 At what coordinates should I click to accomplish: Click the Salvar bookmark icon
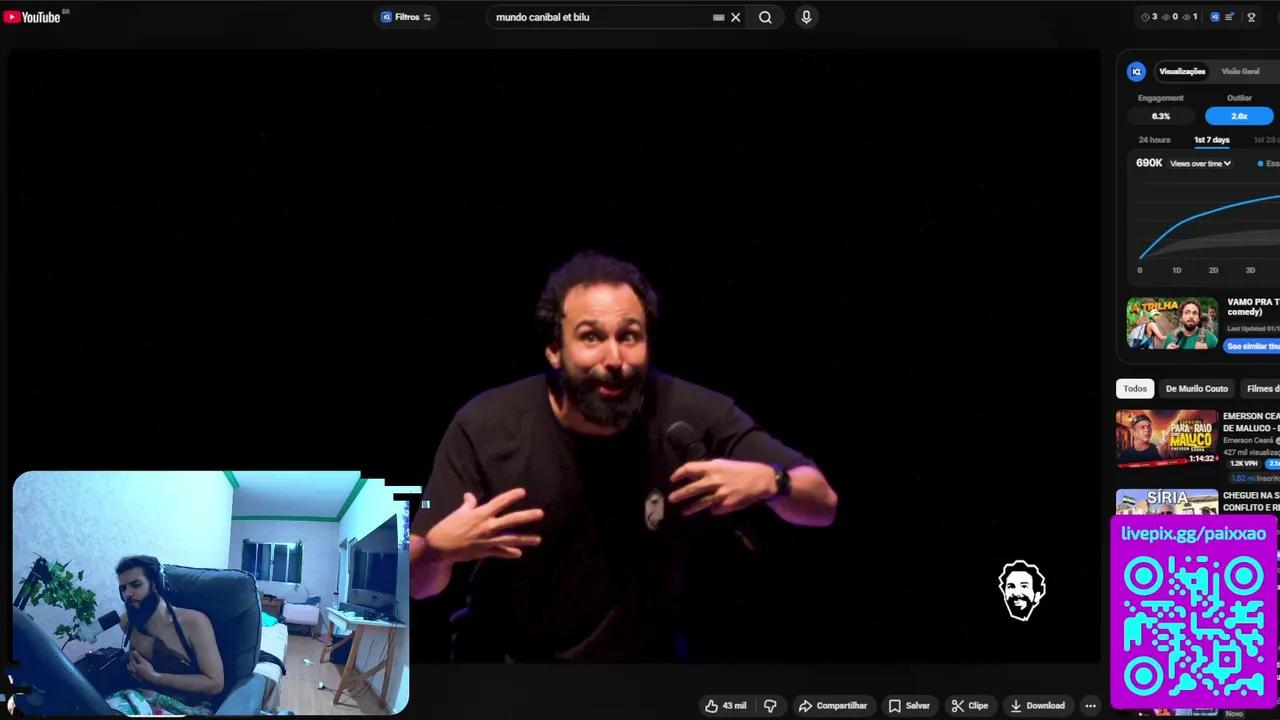point(896,705)
